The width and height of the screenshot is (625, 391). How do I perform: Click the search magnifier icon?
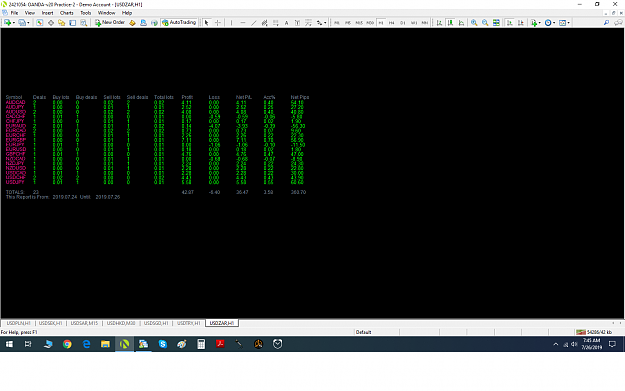(606, 23)
